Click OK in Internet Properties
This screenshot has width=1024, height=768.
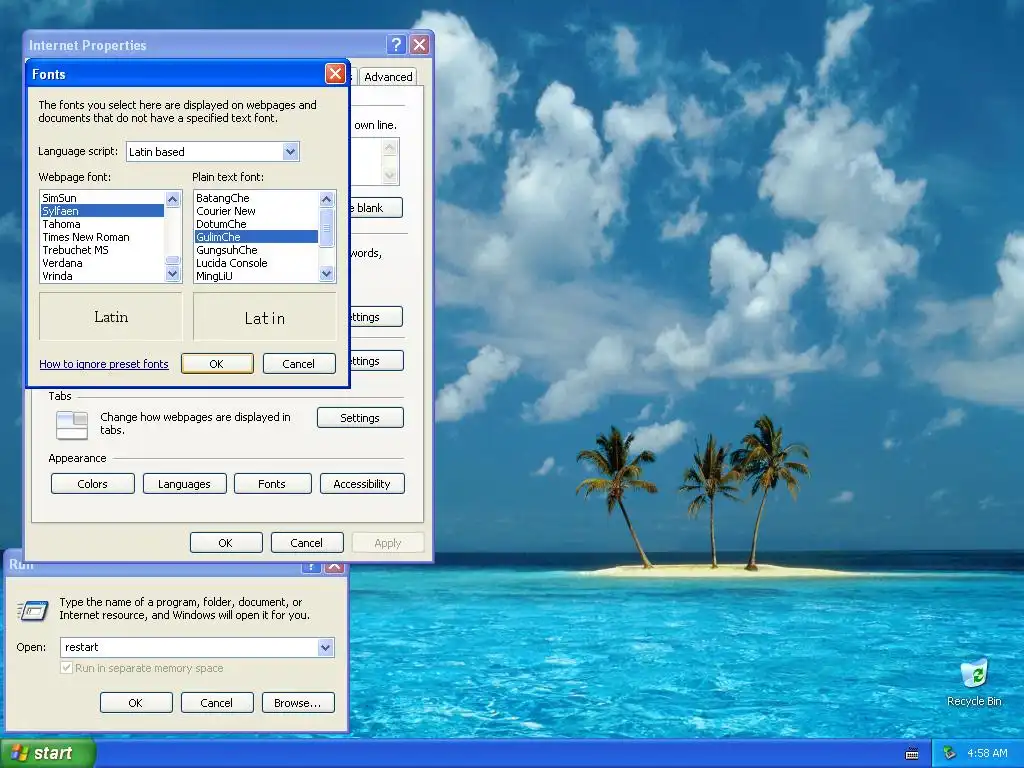click(x=226, y=543)
